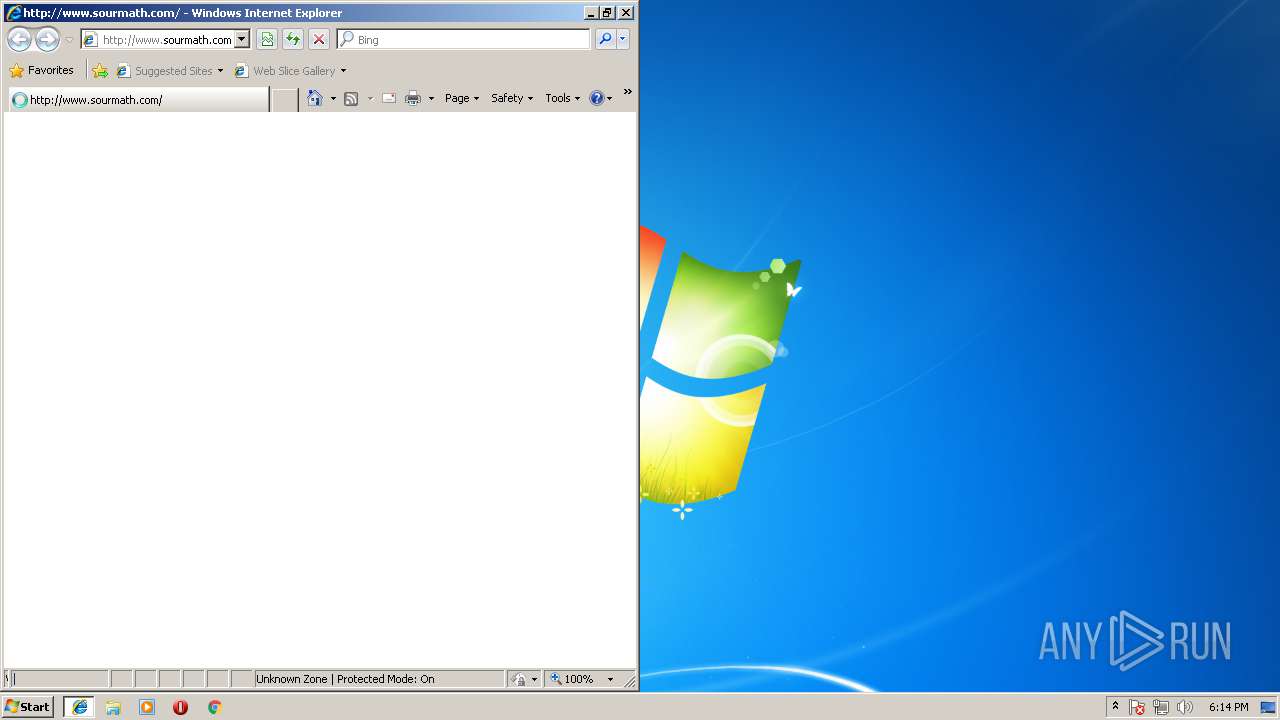Image resolution: width=1280 pixels, height=720 pixels.
Task: Open the recent pages dropdown arrow
Action: click(x=69, y=40)
